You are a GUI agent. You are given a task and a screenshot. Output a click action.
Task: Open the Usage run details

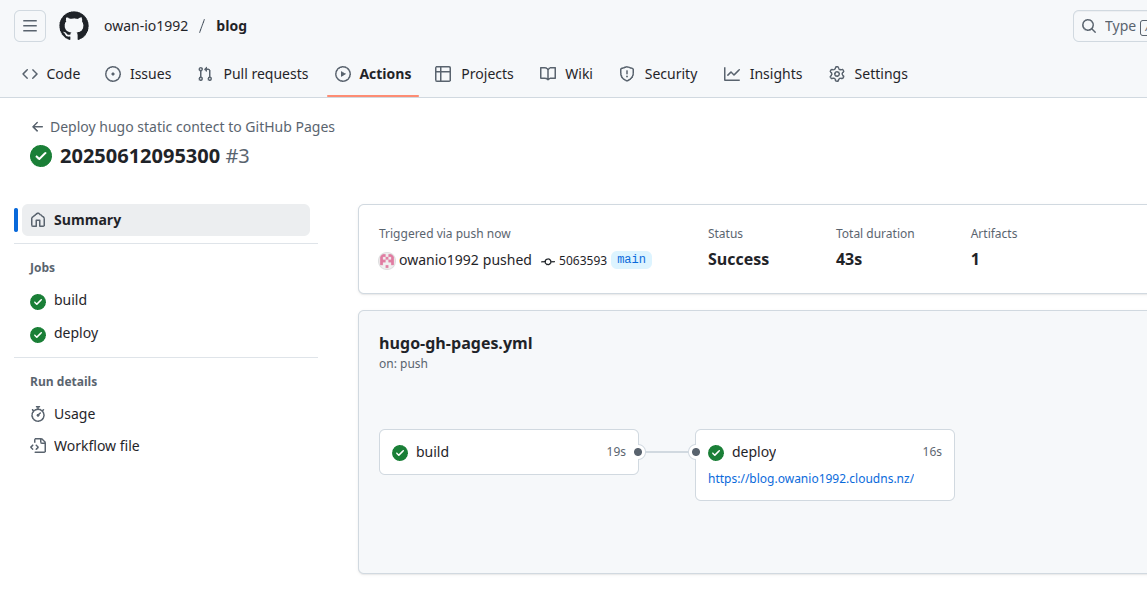[74, 414]
